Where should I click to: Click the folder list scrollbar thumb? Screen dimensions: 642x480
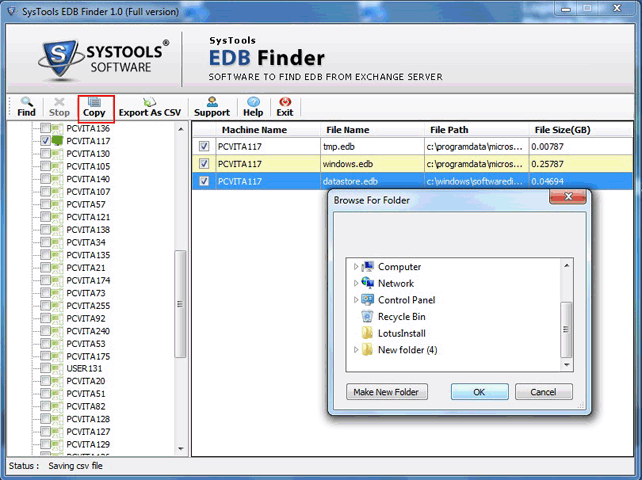pyautogui.click(x=566, y=330)
